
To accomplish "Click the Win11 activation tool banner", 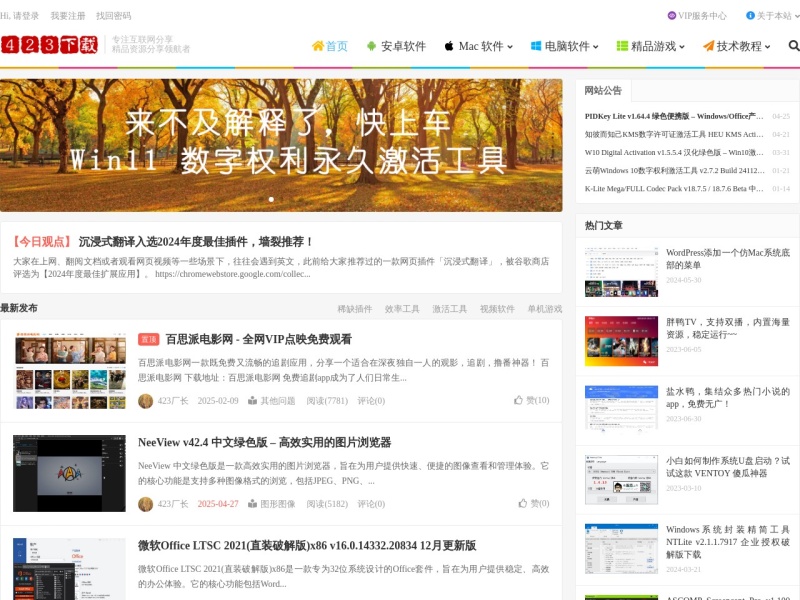I will tap(281, 145).
